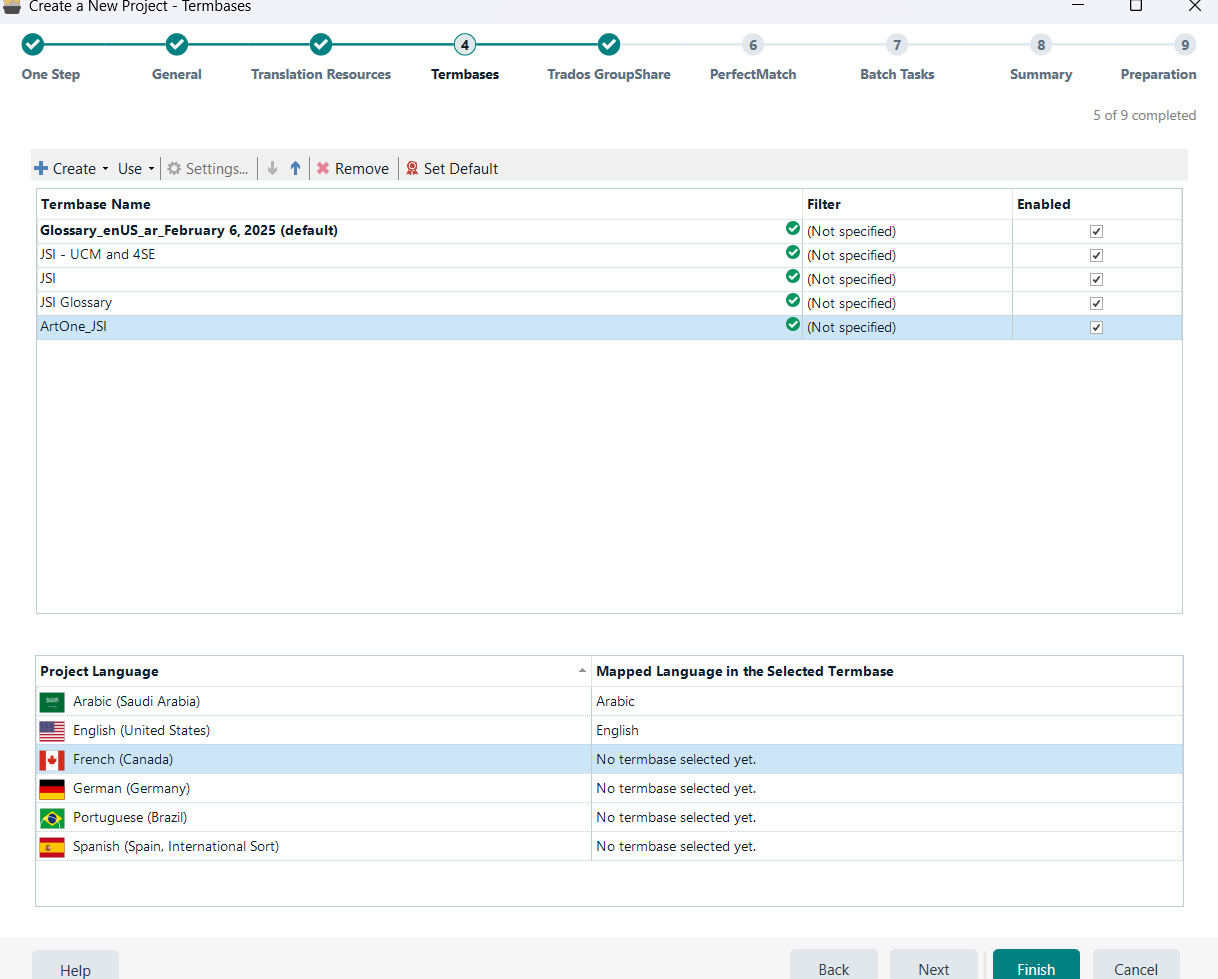The width and height of the screenshot is (1218, 979).
Task: Move selected termbase up with blue arrow
Action: (x=295, y=168)
